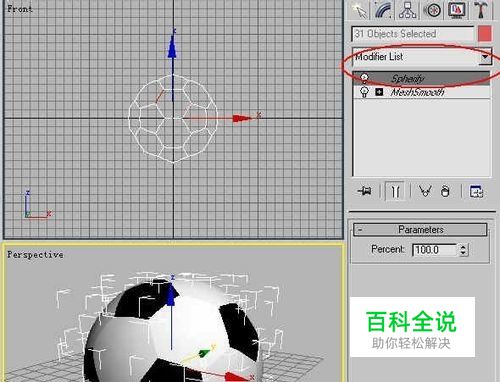Click the Pin Stack icon
Viewport: 500px width, 382px height.
(365, 191)
